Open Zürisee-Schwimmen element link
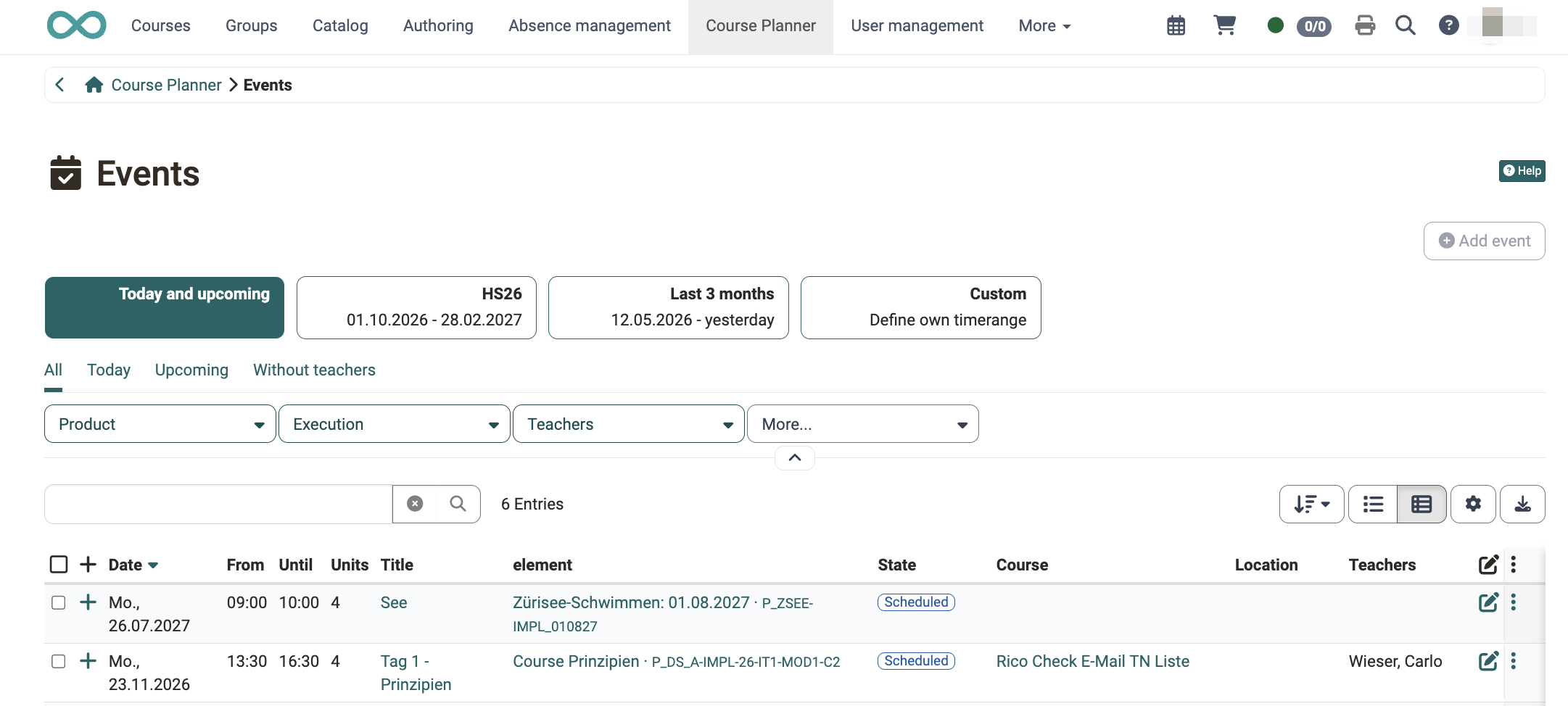This screenshot has height=706, width=1568. [662, 614]
